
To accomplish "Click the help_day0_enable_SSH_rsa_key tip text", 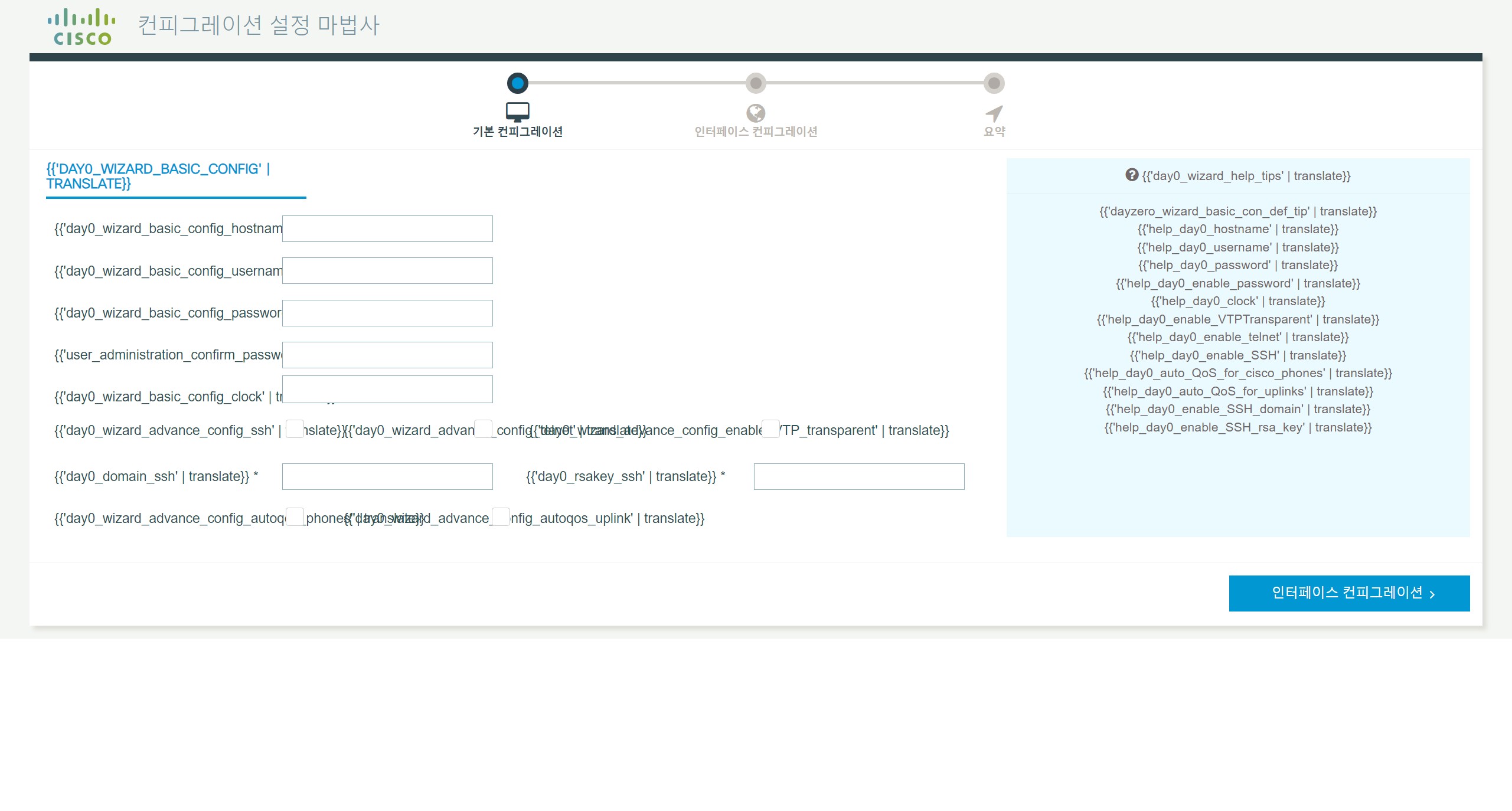I will (x=1238, y=427).
